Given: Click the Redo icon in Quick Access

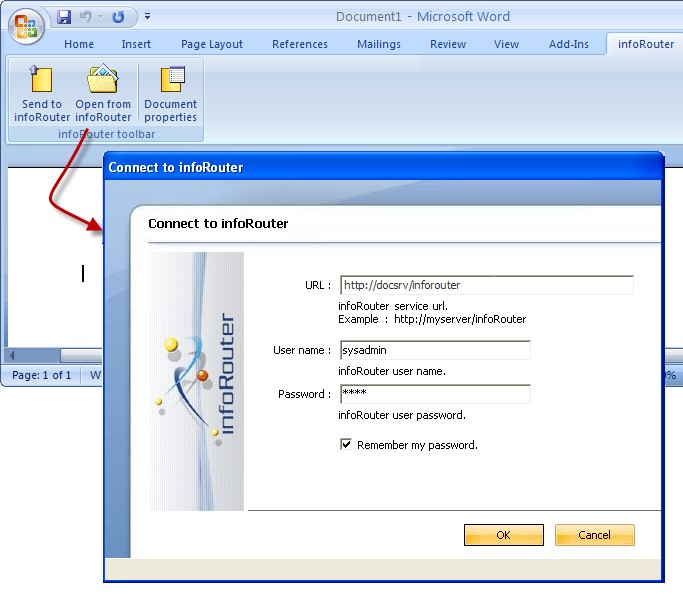Looking at the screenshot, I should [x=118, y=17].
